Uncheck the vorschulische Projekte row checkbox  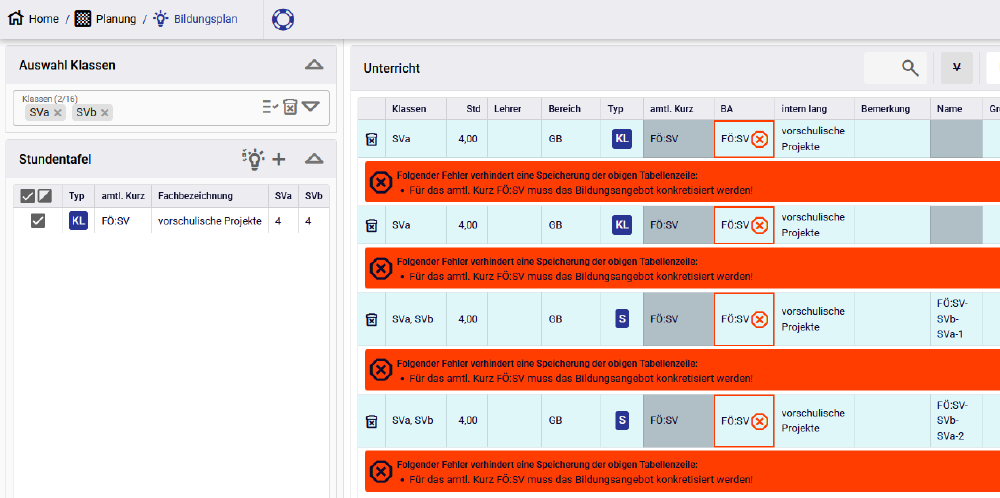pyautogui.click(x=38, y=221)
